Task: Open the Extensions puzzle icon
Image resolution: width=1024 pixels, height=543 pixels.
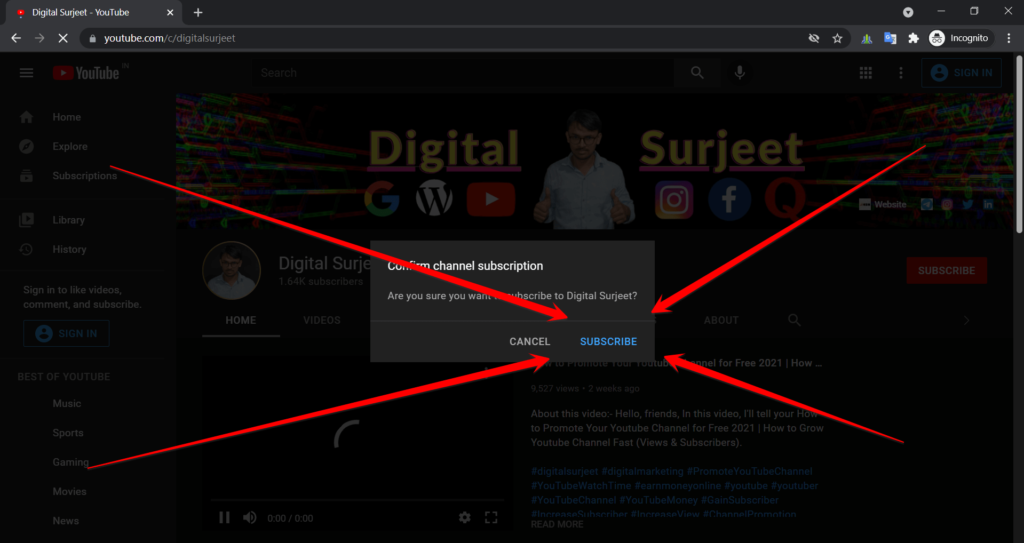Action: pyautogui.click(x=914, y=39)
